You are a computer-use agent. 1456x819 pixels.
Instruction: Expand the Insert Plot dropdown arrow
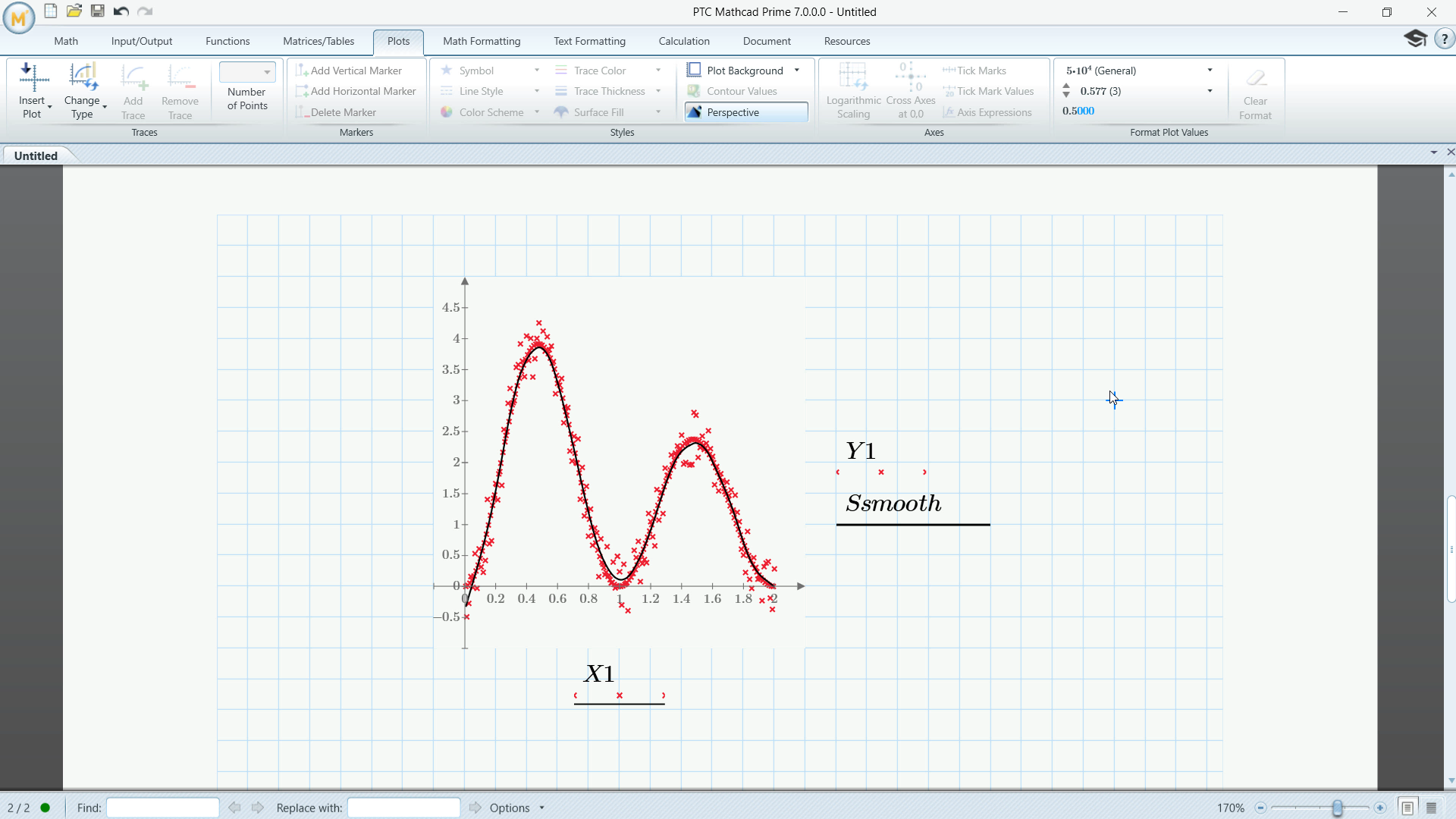50,107
